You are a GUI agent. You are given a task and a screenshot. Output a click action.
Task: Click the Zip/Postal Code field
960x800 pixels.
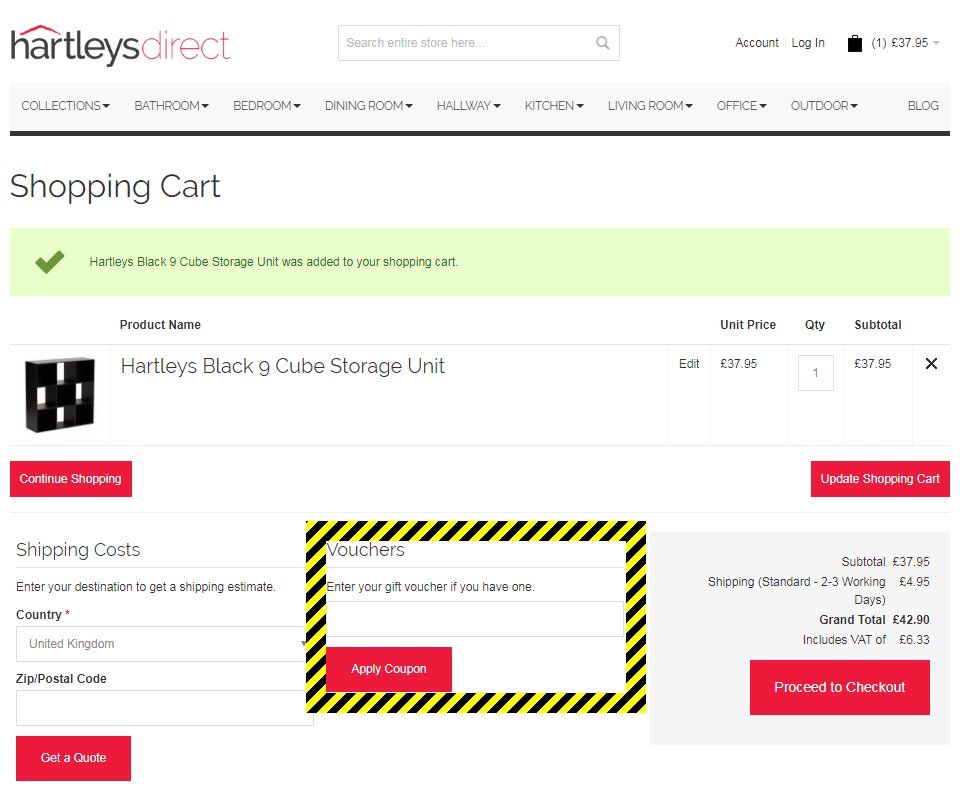[164, 708]
